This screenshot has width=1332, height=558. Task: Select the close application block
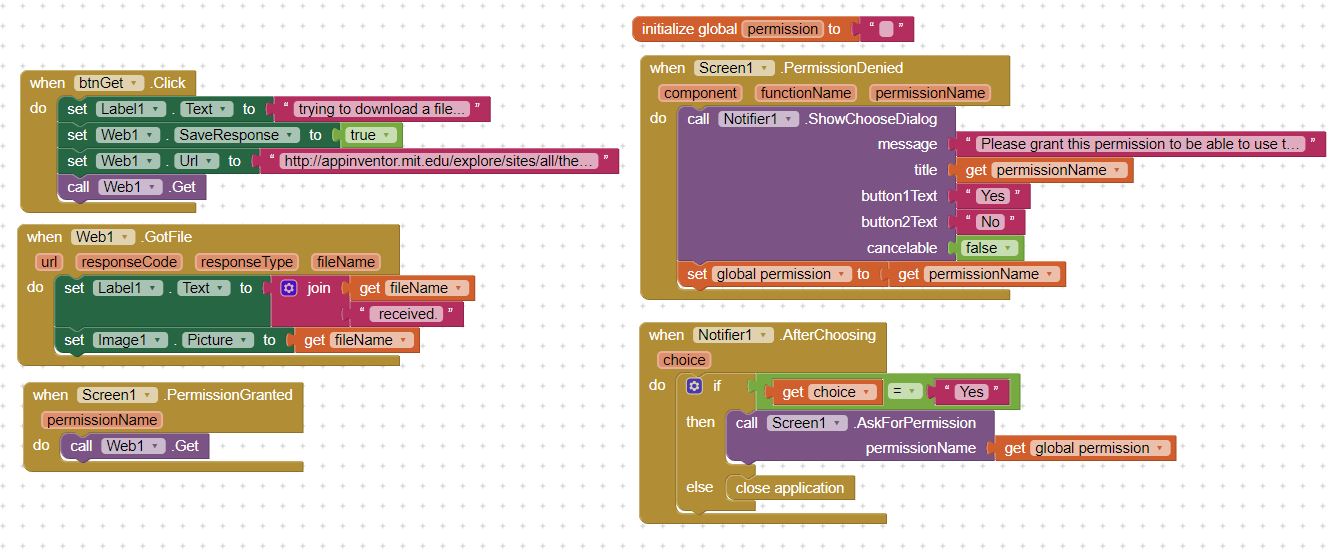790,488
